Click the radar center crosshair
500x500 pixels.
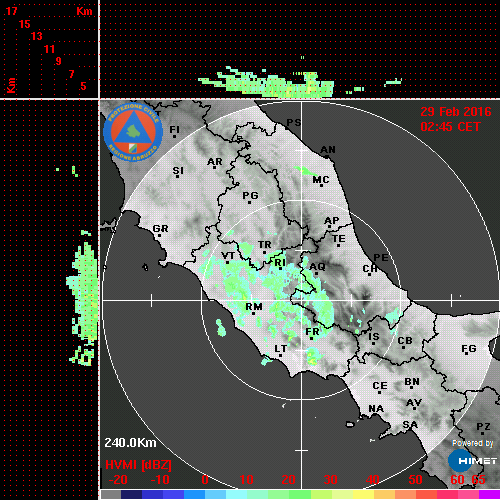[x=302, y=300]
